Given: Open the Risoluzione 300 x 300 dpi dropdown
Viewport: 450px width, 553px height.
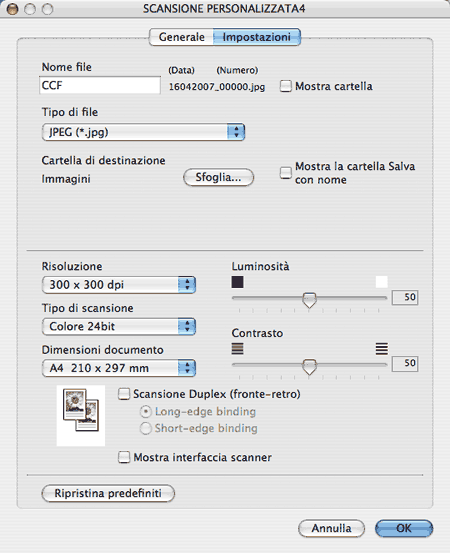Looking at the screenshot, I should (119, 285).
